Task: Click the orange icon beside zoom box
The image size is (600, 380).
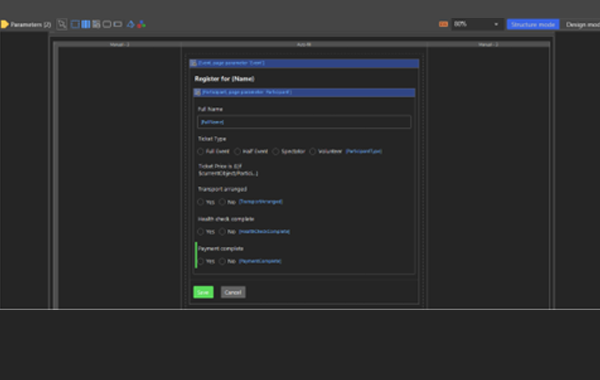Action: tap(443, 24)
